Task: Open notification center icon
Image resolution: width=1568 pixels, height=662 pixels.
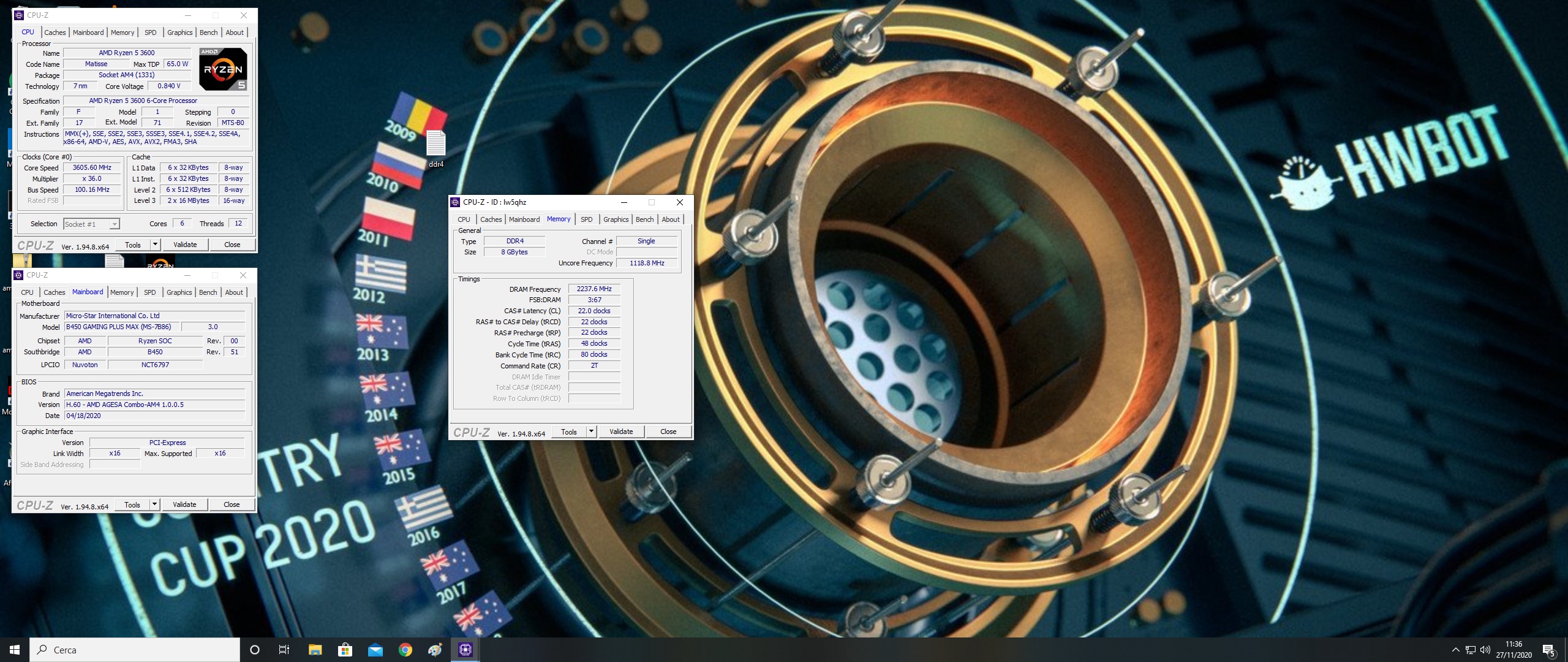Action: tap(1548, 650)
